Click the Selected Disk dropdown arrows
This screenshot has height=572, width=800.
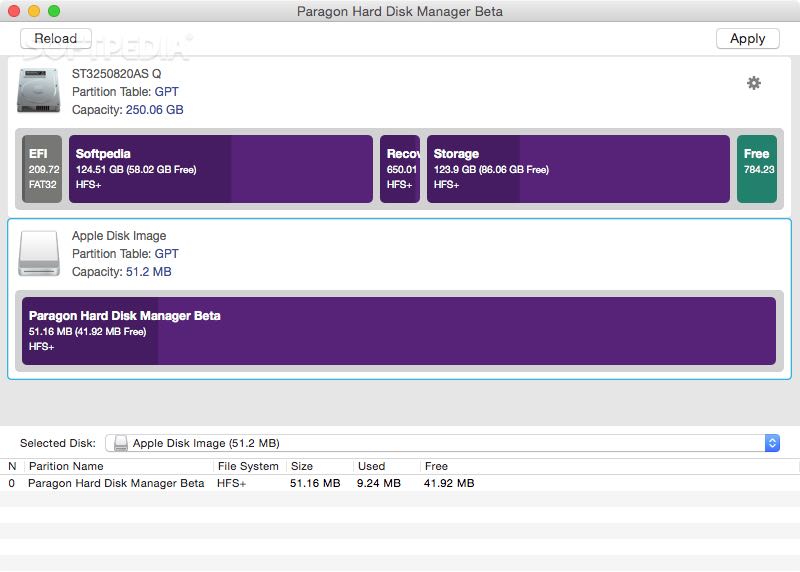coord(772,443)
